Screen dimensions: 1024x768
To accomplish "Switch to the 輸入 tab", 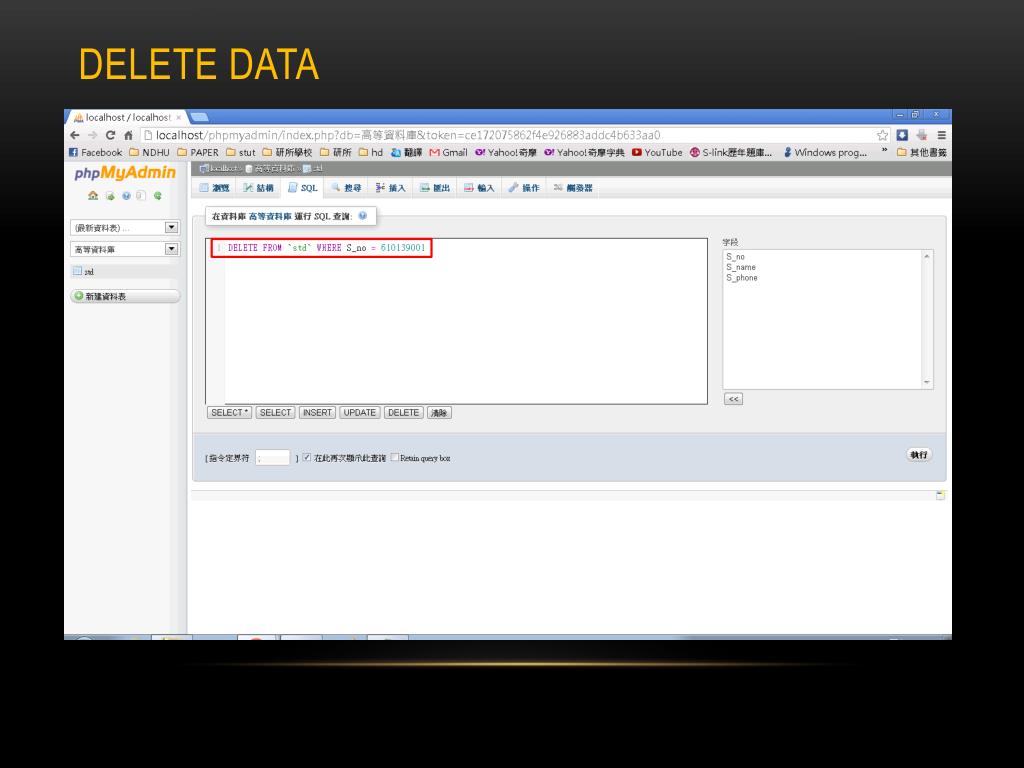I will [479, 188].
